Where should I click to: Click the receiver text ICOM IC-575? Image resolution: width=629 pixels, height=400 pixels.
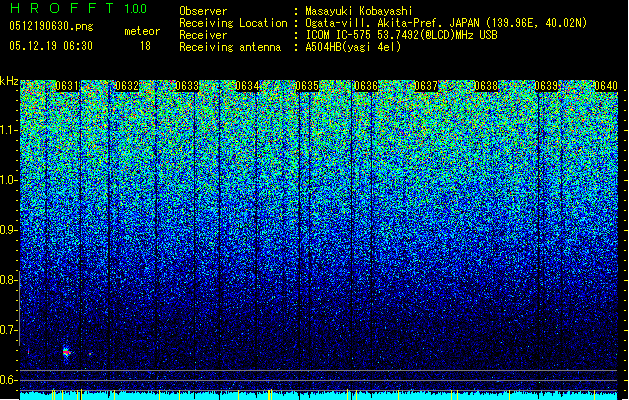[339, 35]
